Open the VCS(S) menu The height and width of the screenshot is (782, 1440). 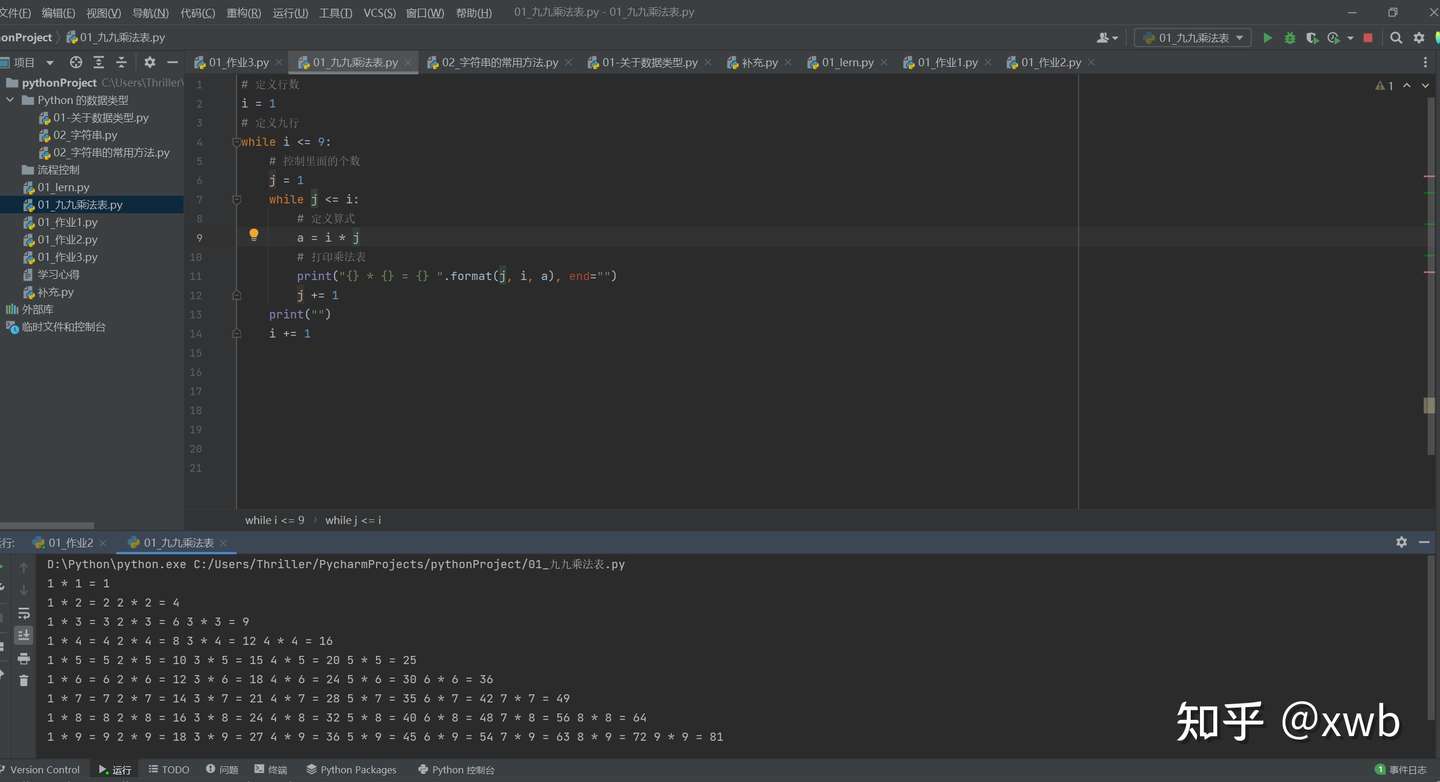tap(379, 13)
